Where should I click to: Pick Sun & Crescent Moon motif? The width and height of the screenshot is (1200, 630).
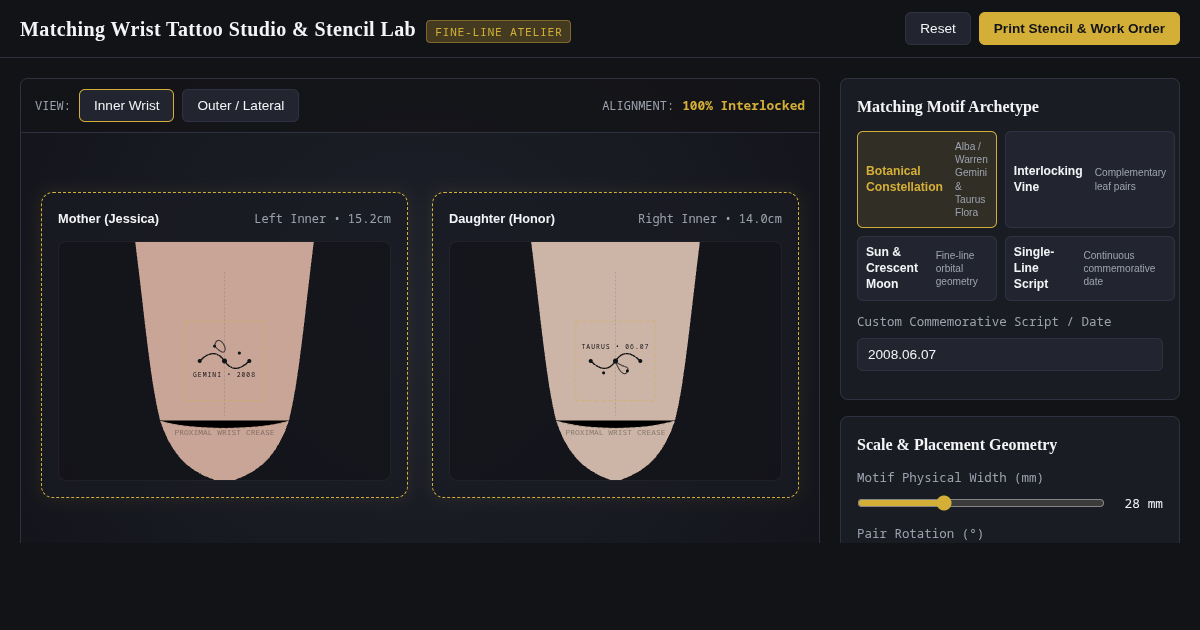tap(927, 268)
